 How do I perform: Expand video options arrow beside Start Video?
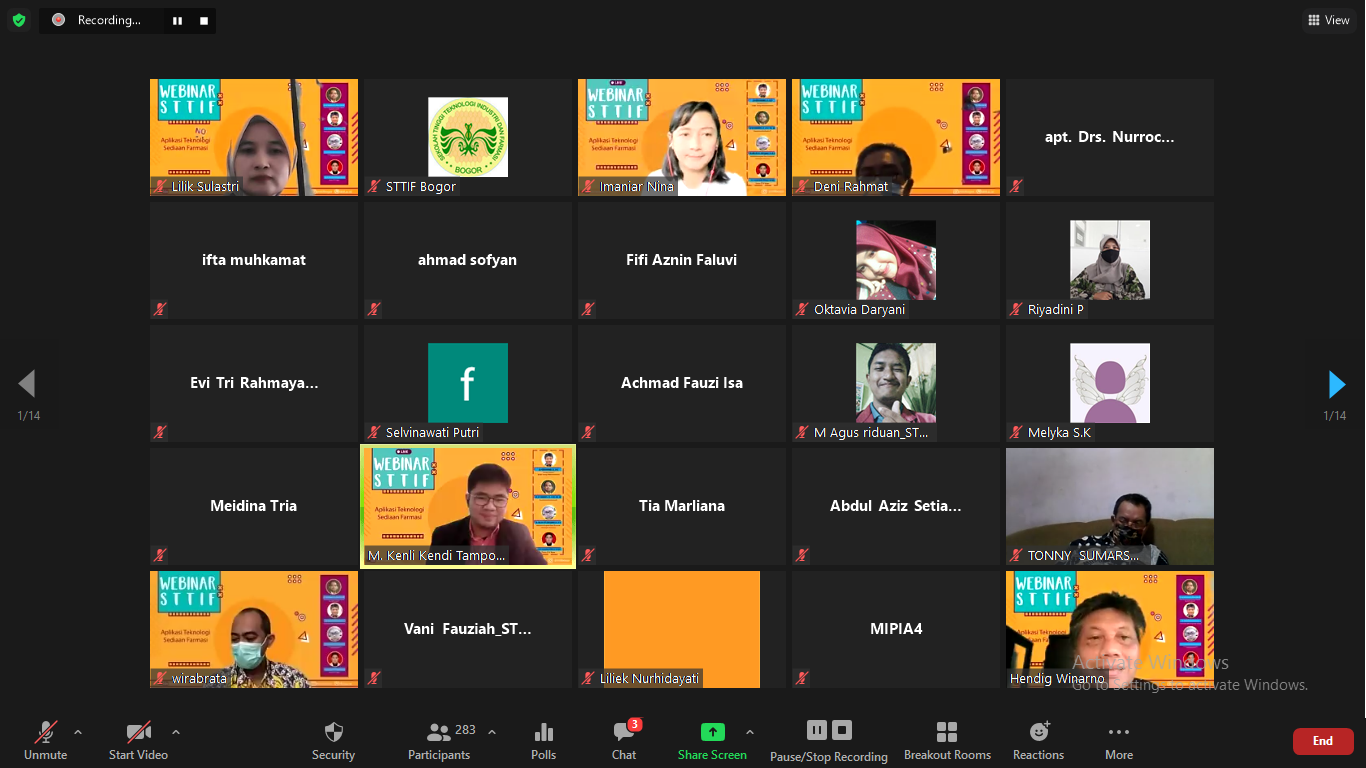click(176, 732)
